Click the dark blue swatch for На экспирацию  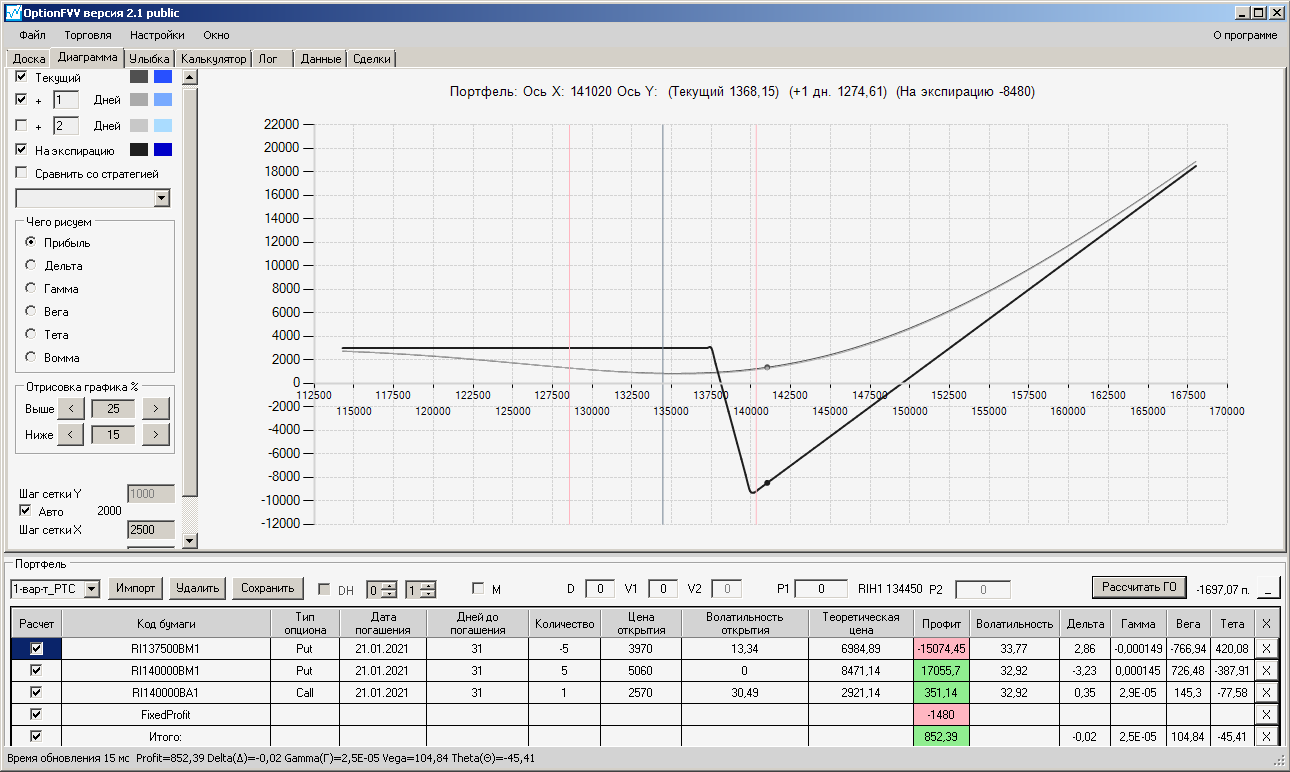(163, 150)
